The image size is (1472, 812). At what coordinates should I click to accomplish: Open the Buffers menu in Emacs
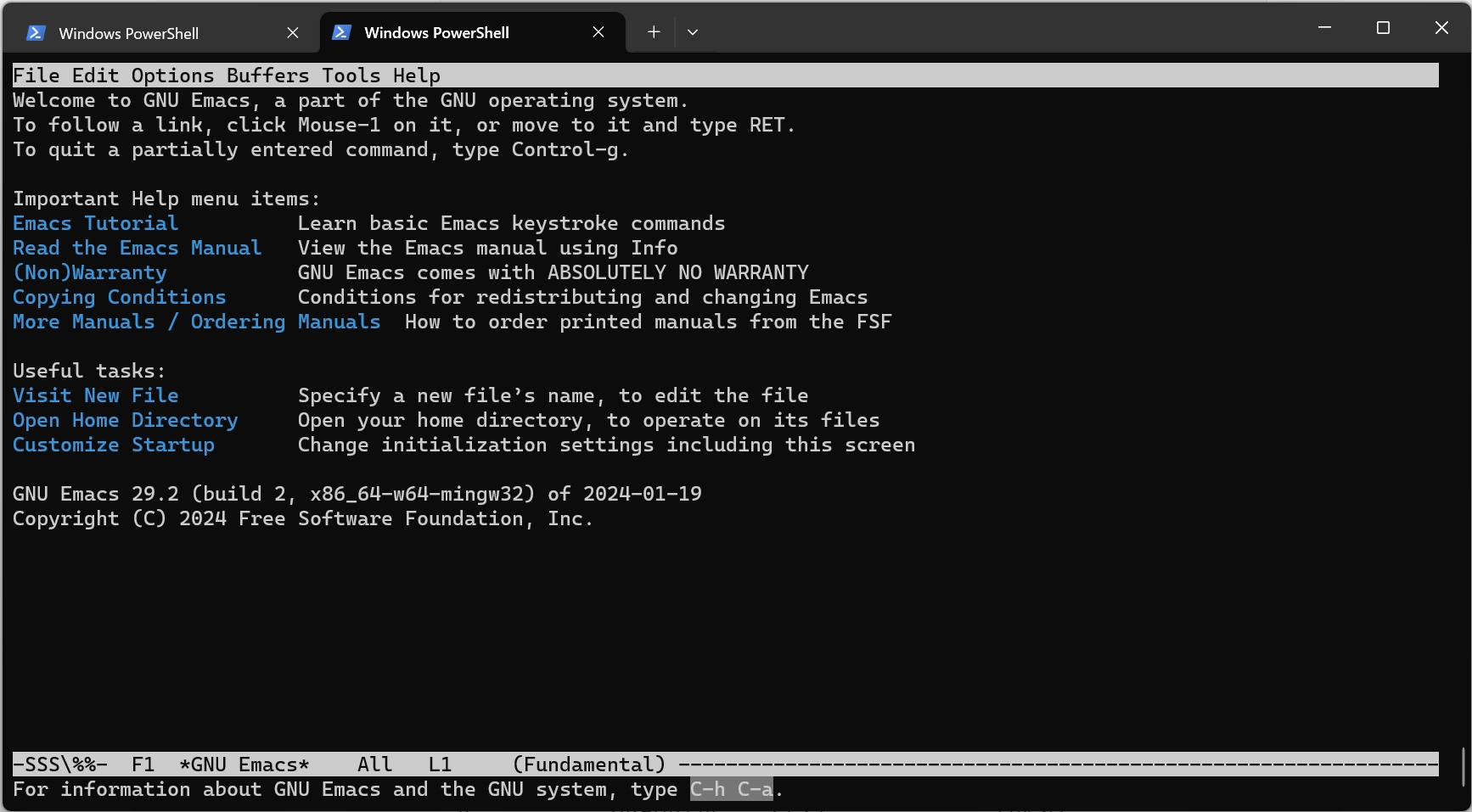click(x=268, y=76)
